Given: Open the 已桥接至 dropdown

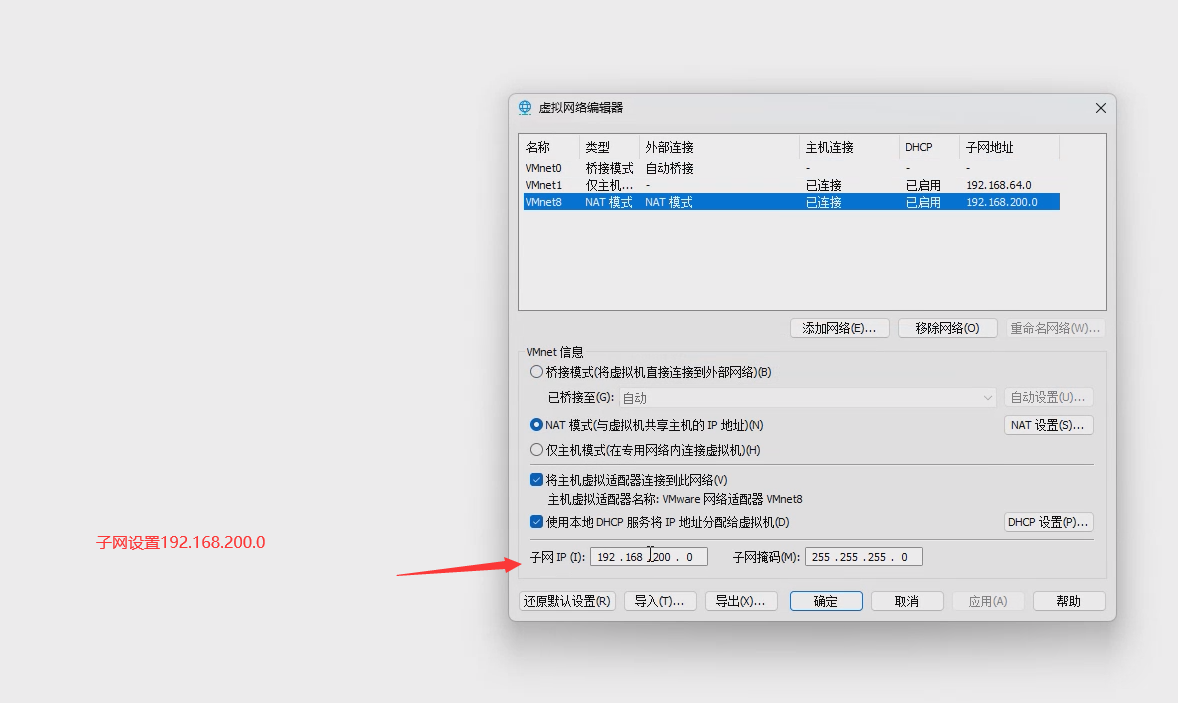Looking at the screenshot, I should coord(807,398).
